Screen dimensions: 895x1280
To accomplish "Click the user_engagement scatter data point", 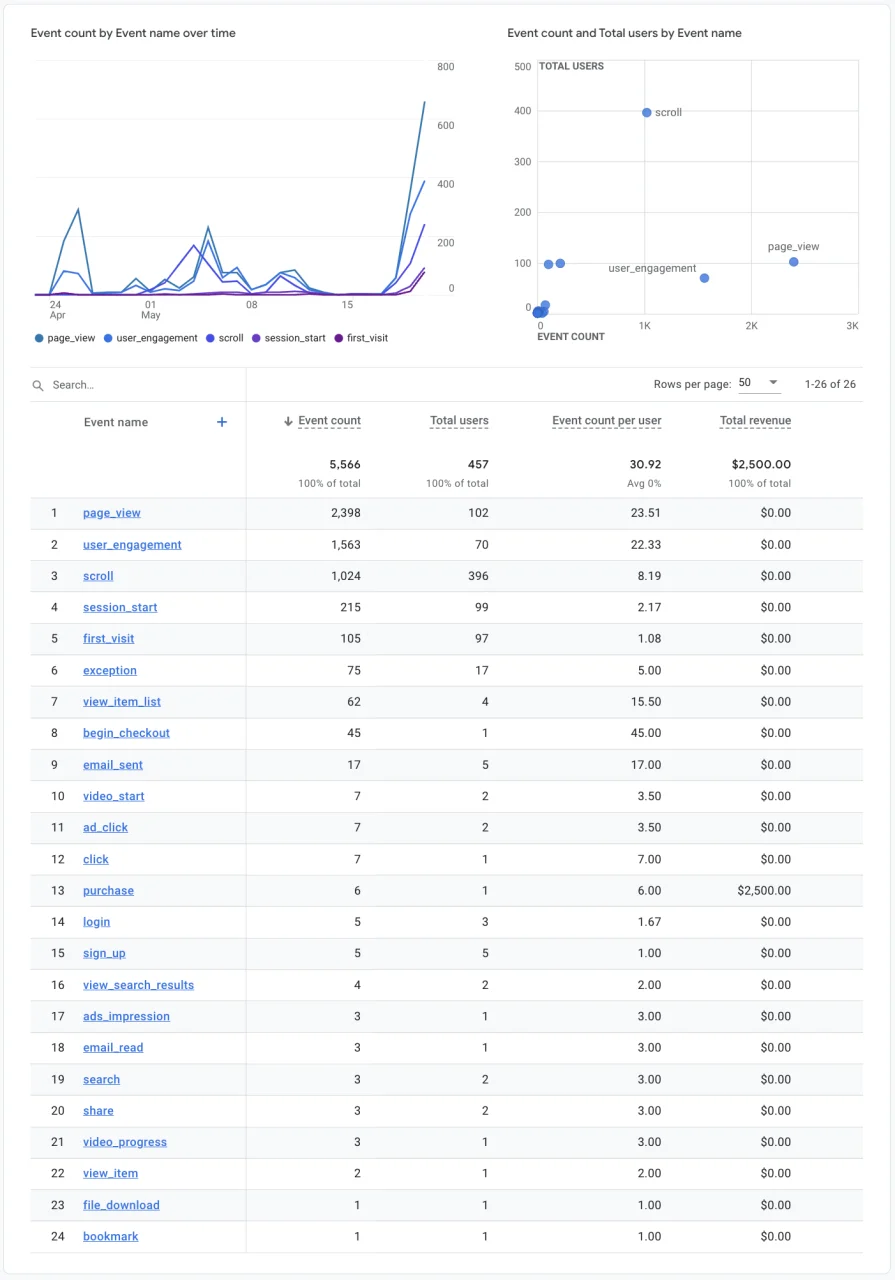I will coord(704,278).
